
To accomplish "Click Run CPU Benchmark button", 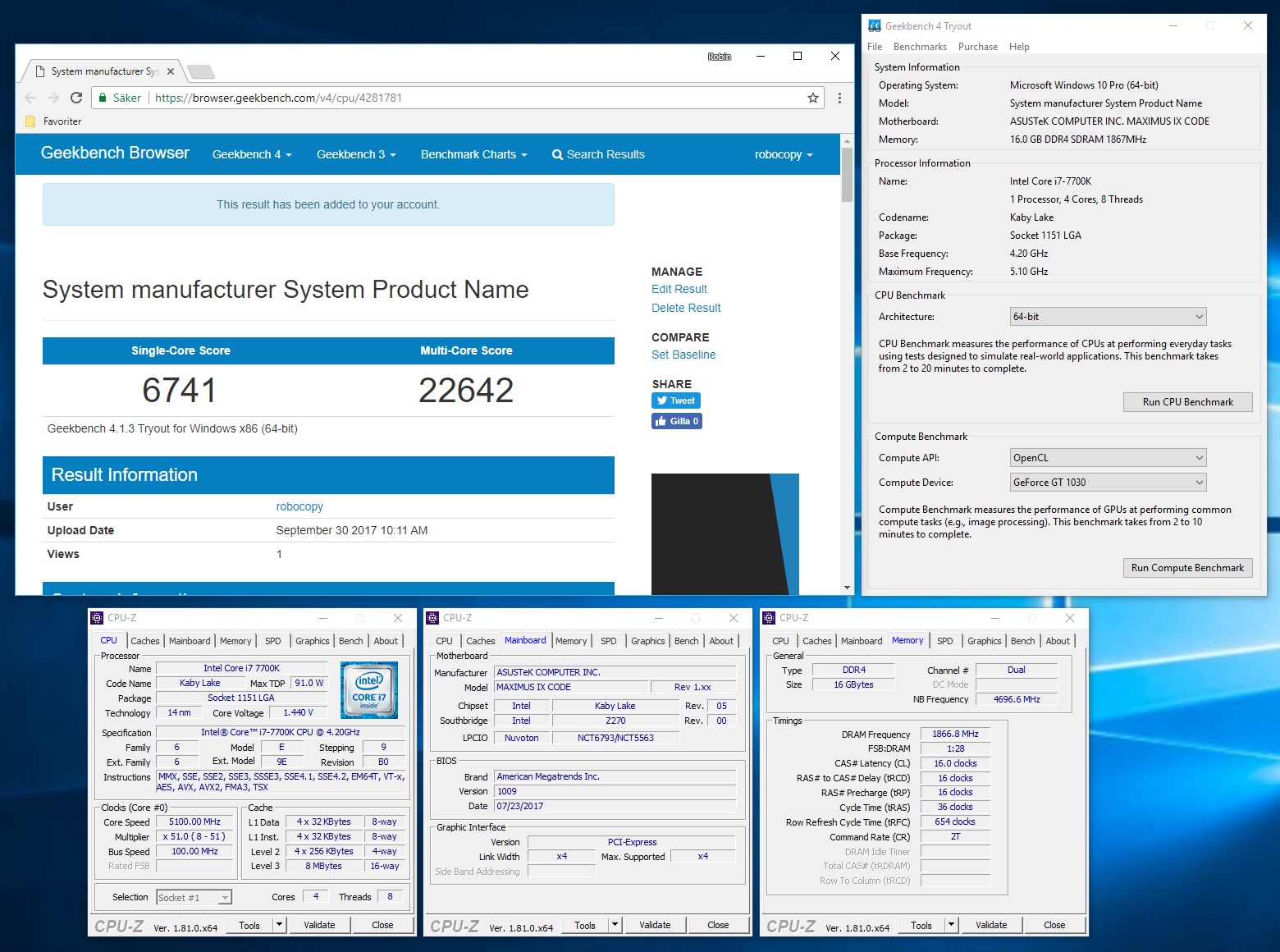I will coord(1187,402).
